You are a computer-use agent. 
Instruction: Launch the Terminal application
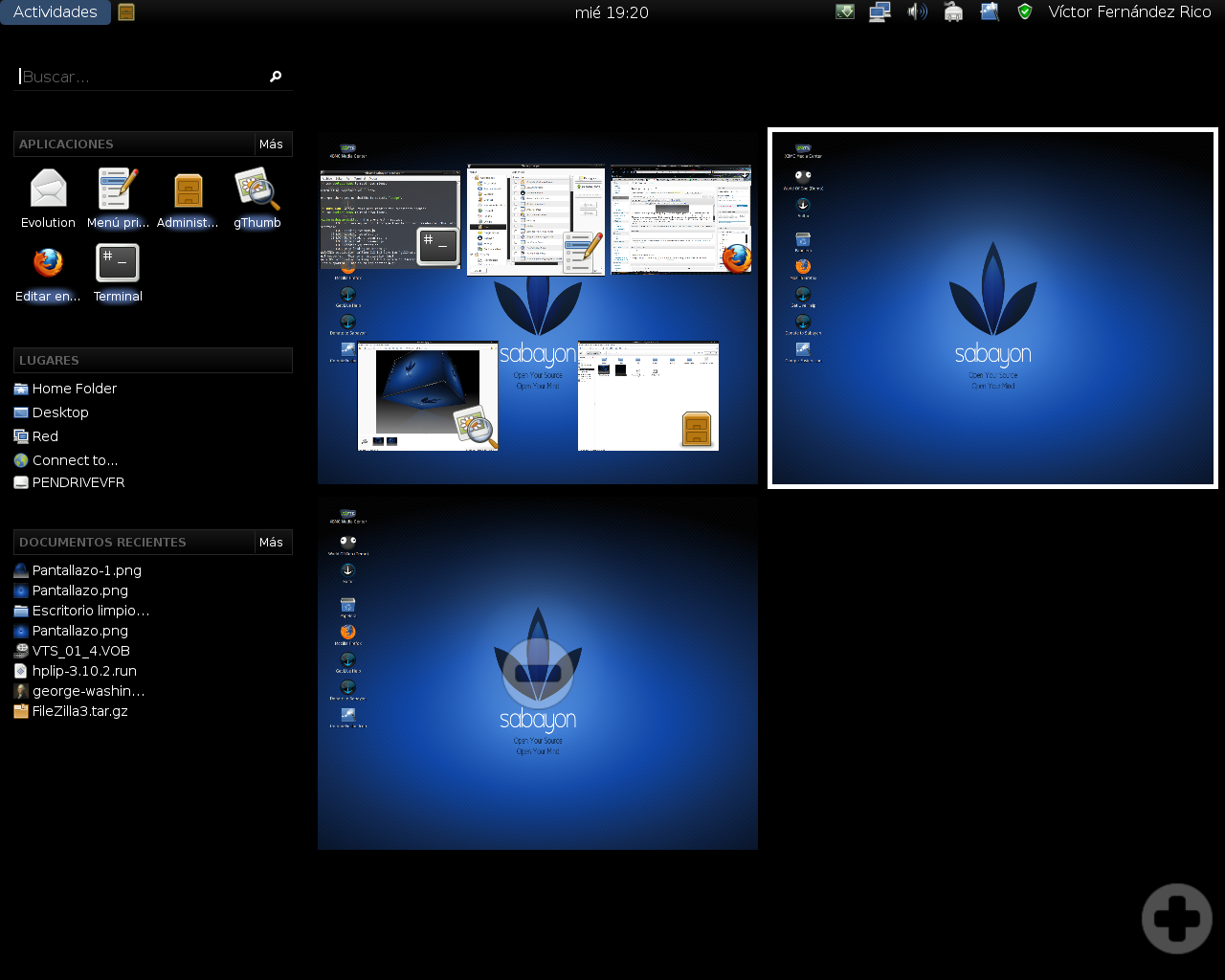coord(118,273)
